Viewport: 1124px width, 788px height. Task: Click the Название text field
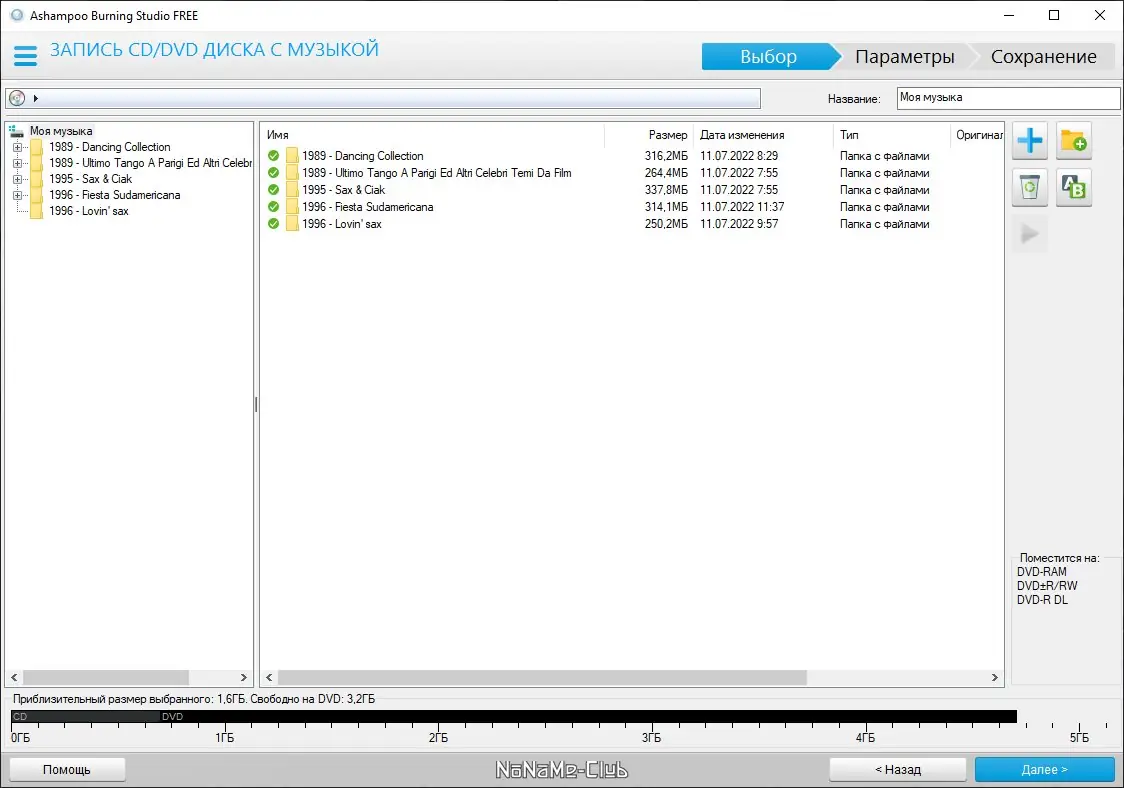[x=1008, y=98]
